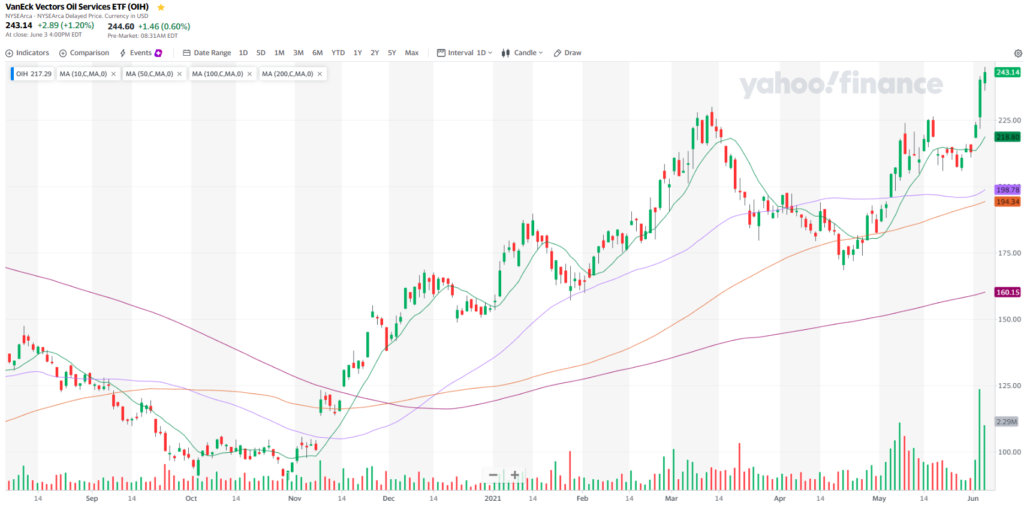
Task: Click the 2021 label on time axis
Action: pos(492,498)
